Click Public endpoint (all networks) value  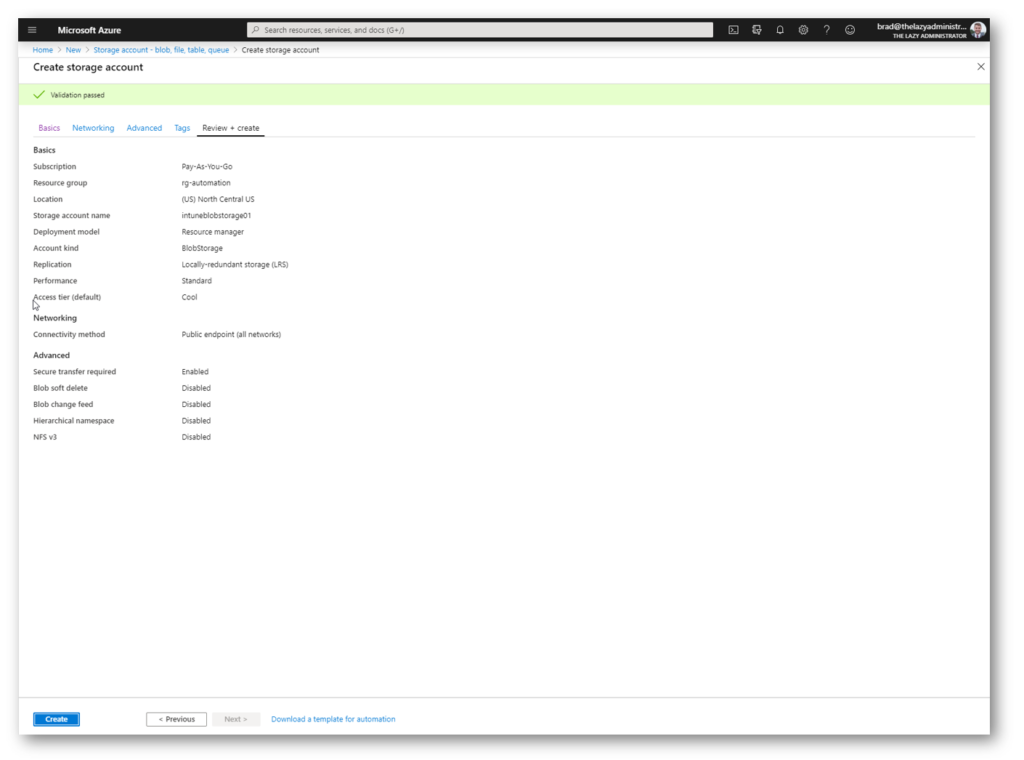point(231,334)
